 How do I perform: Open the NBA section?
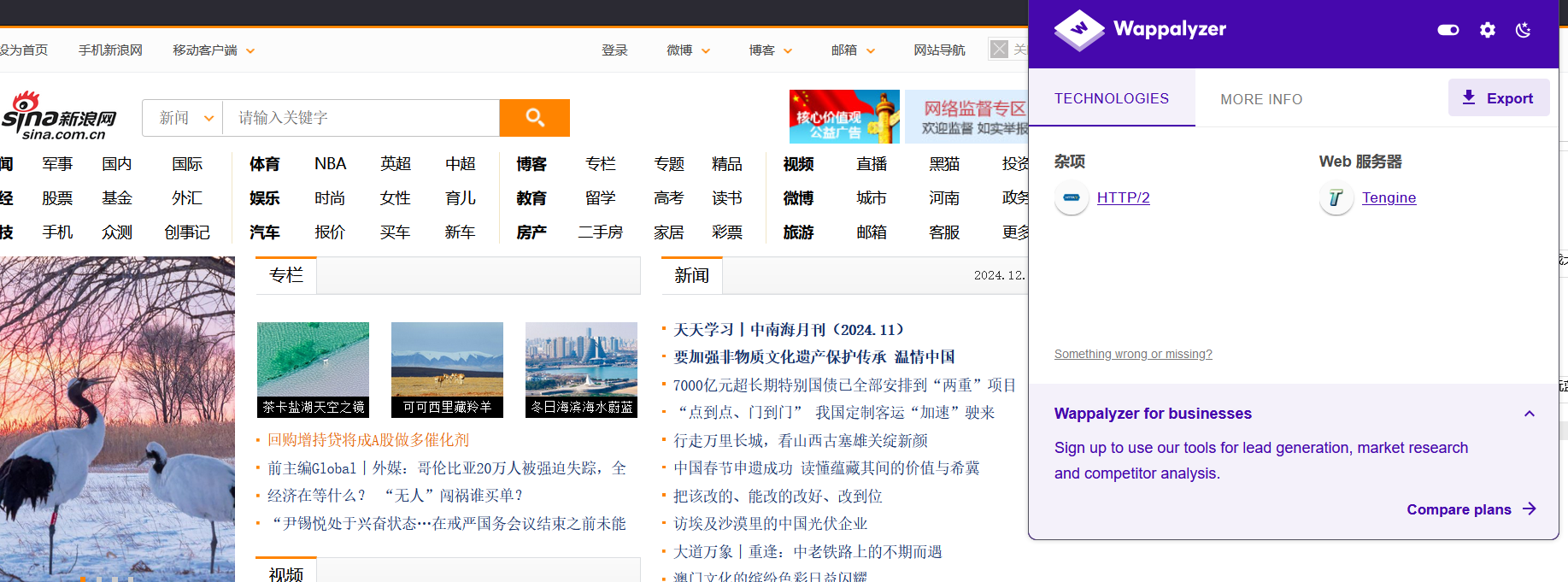coord(330,164)
